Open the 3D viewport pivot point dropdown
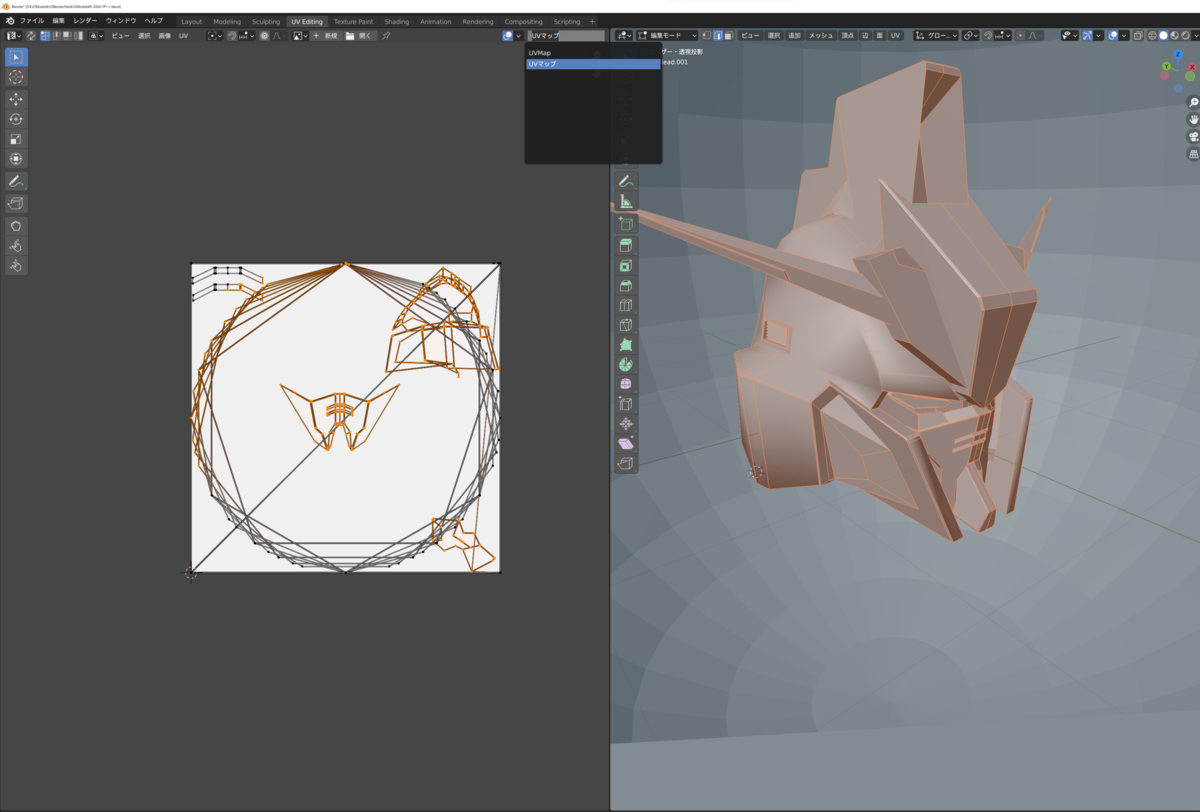 [970, 36]
